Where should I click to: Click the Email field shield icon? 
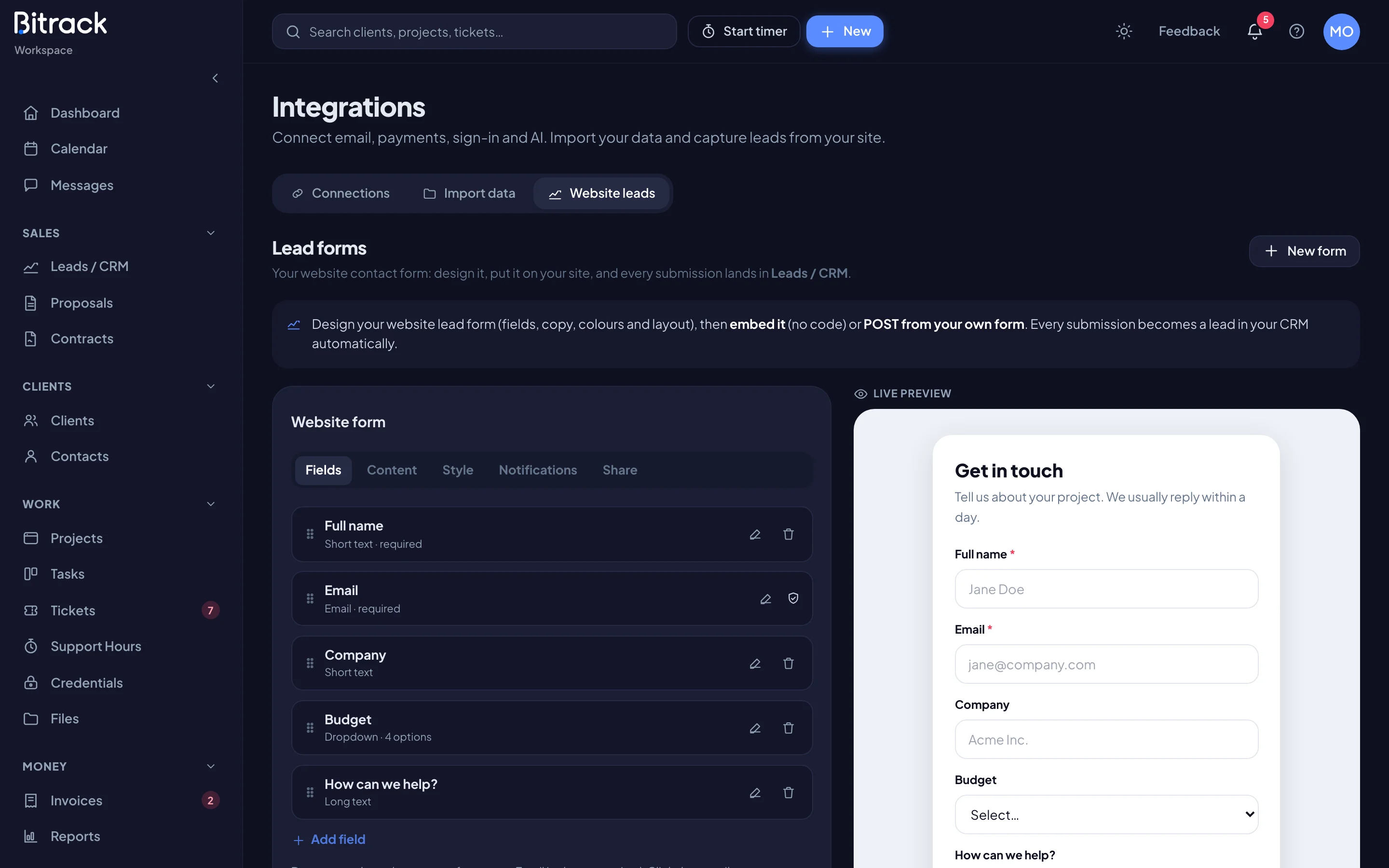(793, 598)
